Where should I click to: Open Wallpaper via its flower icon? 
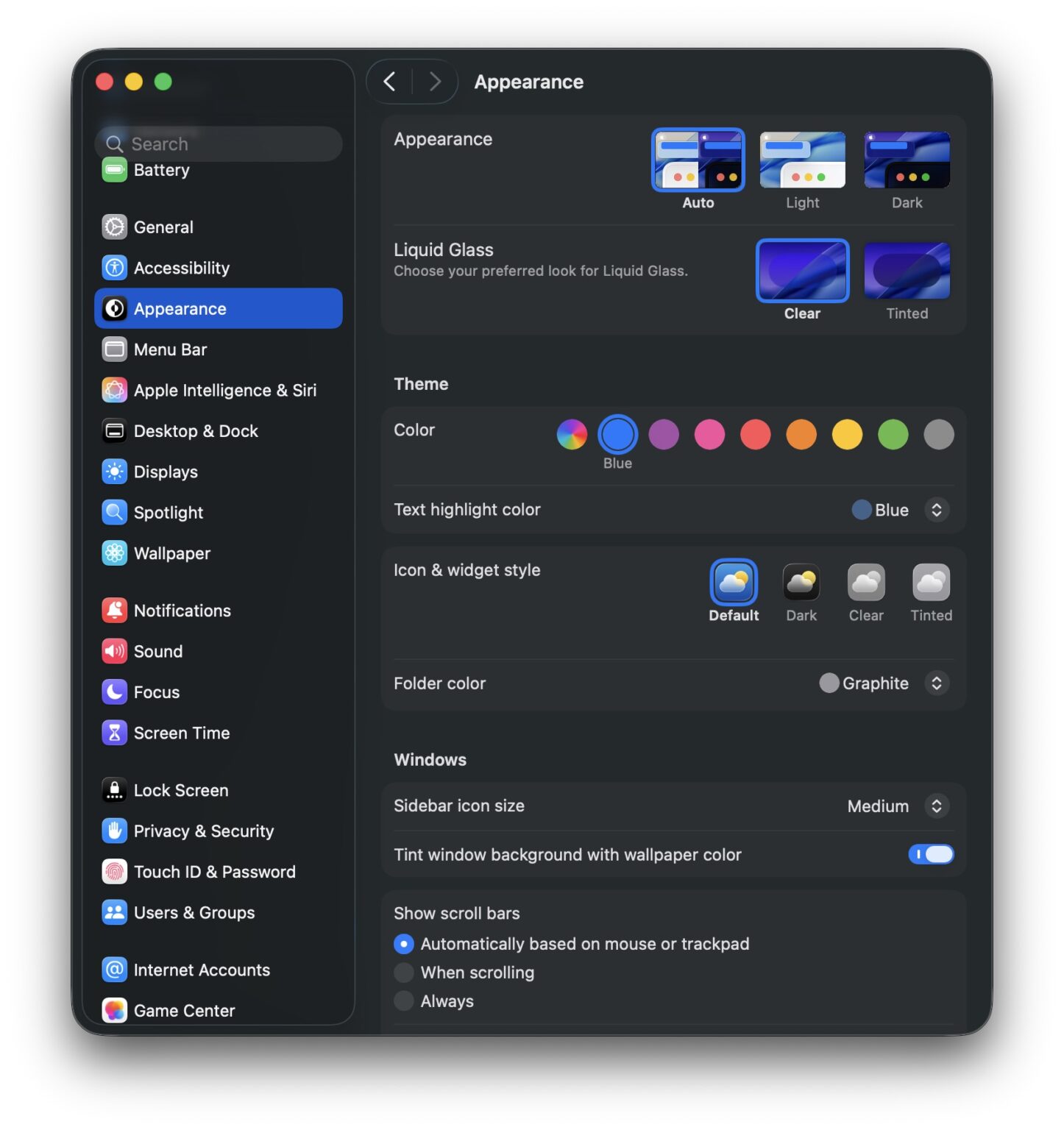click(x=114, y=553)
